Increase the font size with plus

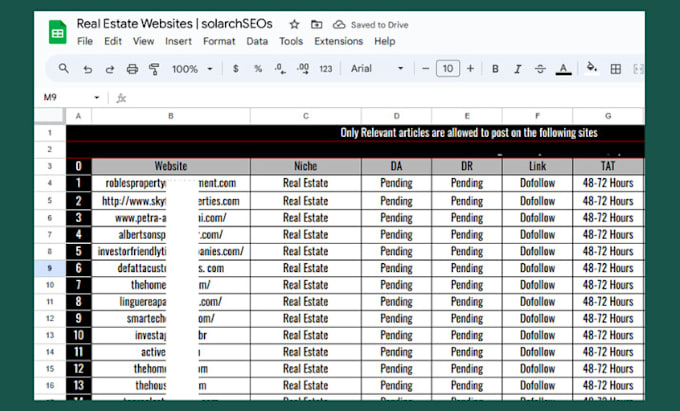pos(471,68)
